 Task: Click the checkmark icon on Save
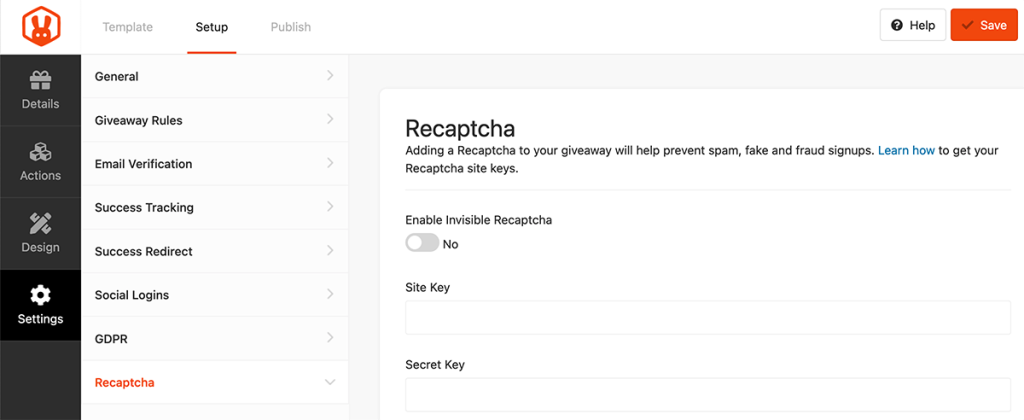tap(967, 26)
